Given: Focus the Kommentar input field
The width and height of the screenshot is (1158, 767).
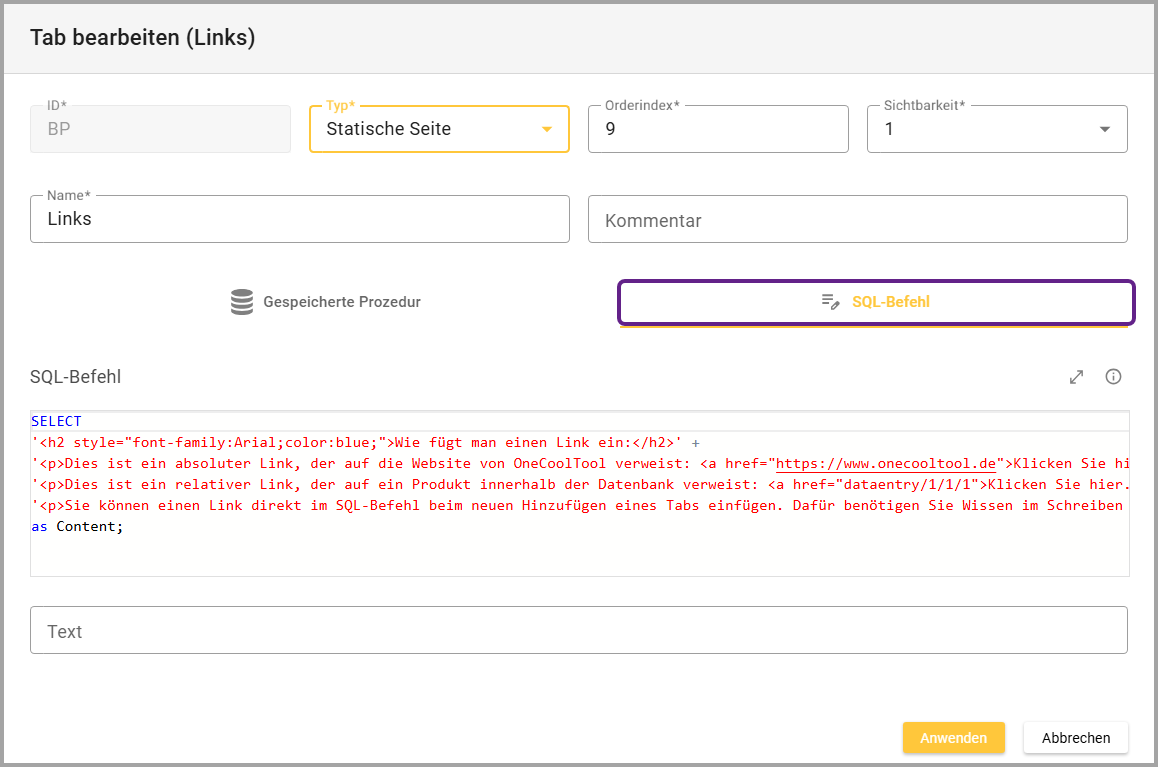Looking at the screenshot, I should [x=857, y=220].
